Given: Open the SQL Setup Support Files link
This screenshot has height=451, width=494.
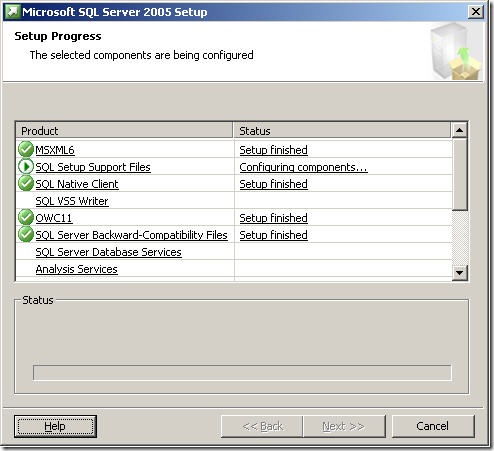Looking at the screenshot, I should tap(93, 167).
